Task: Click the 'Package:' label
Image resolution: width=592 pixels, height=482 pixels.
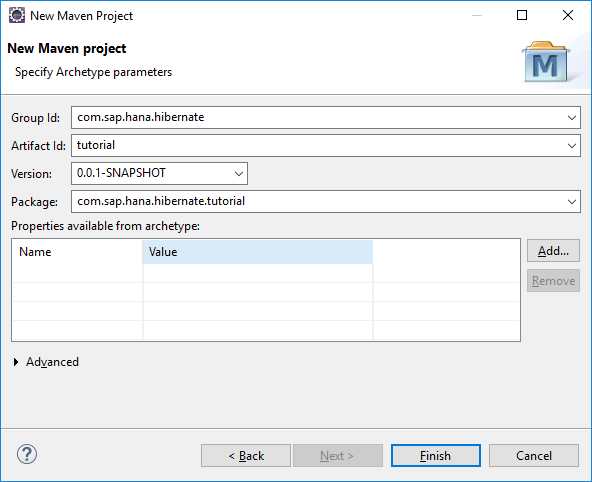Action: (34, 202)
